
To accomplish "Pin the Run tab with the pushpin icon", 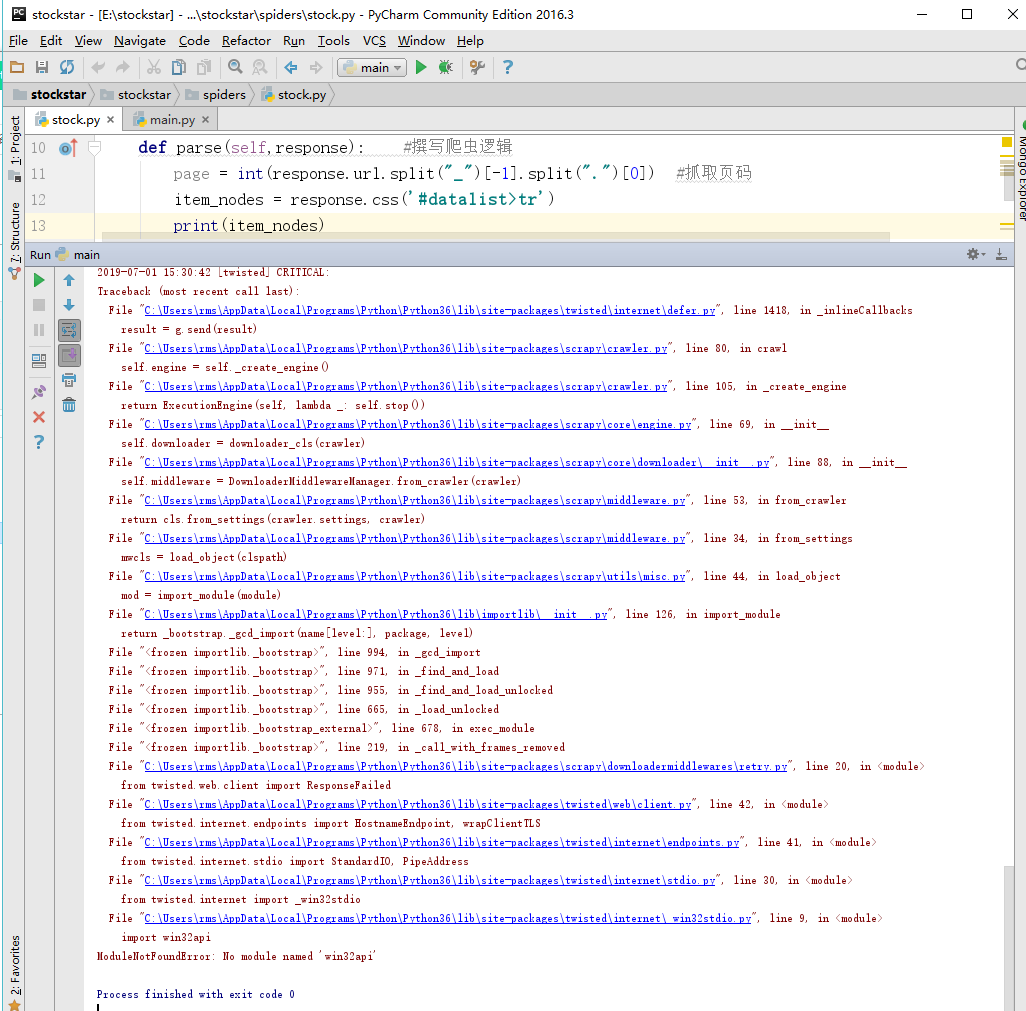I will 39,392.
